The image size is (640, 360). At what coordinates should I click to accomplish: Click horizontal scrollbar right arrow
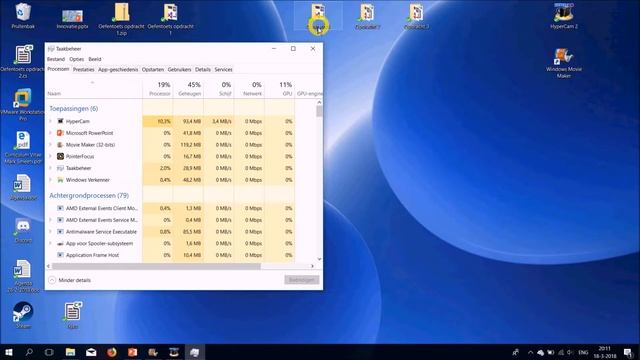(313, 266)
